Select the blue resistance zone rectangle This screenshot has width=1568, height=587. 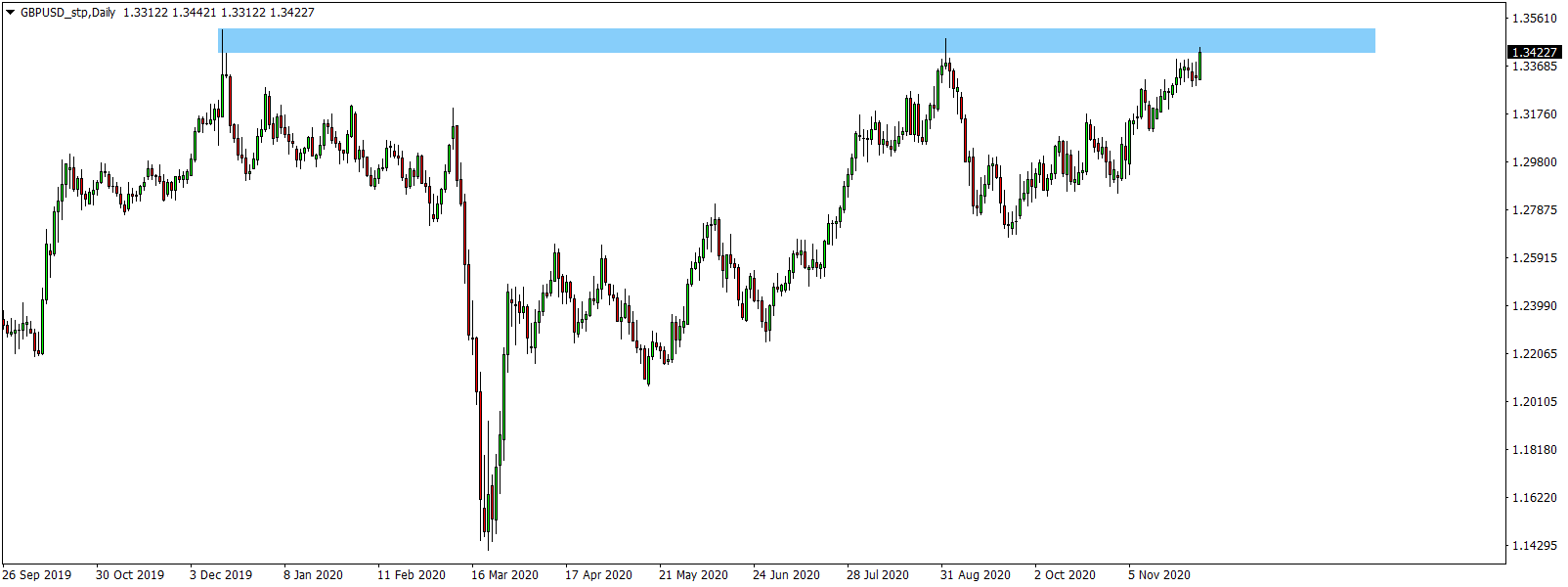[x=797, y=40]
